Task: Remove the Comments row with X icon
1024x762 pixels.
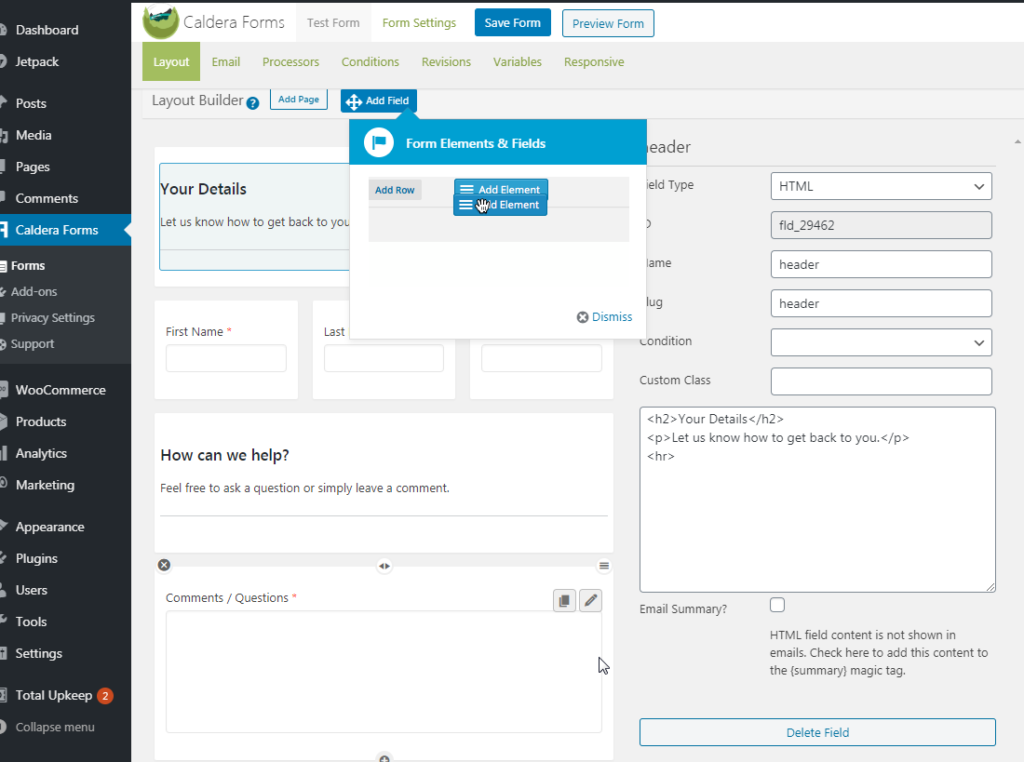Action: [x=164, y=565]
